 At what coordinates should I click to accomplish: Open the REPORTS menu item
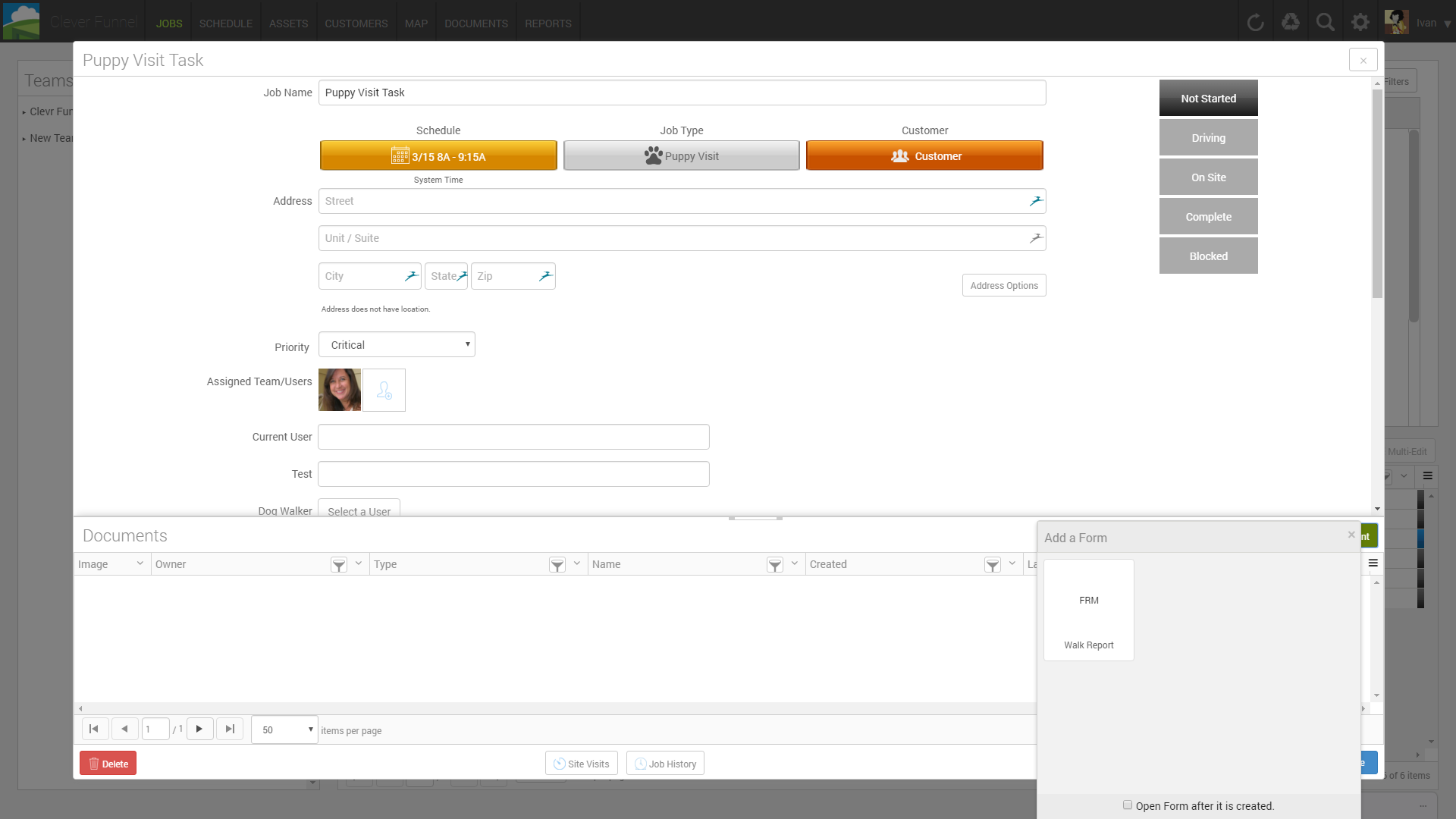pos(548,23)
